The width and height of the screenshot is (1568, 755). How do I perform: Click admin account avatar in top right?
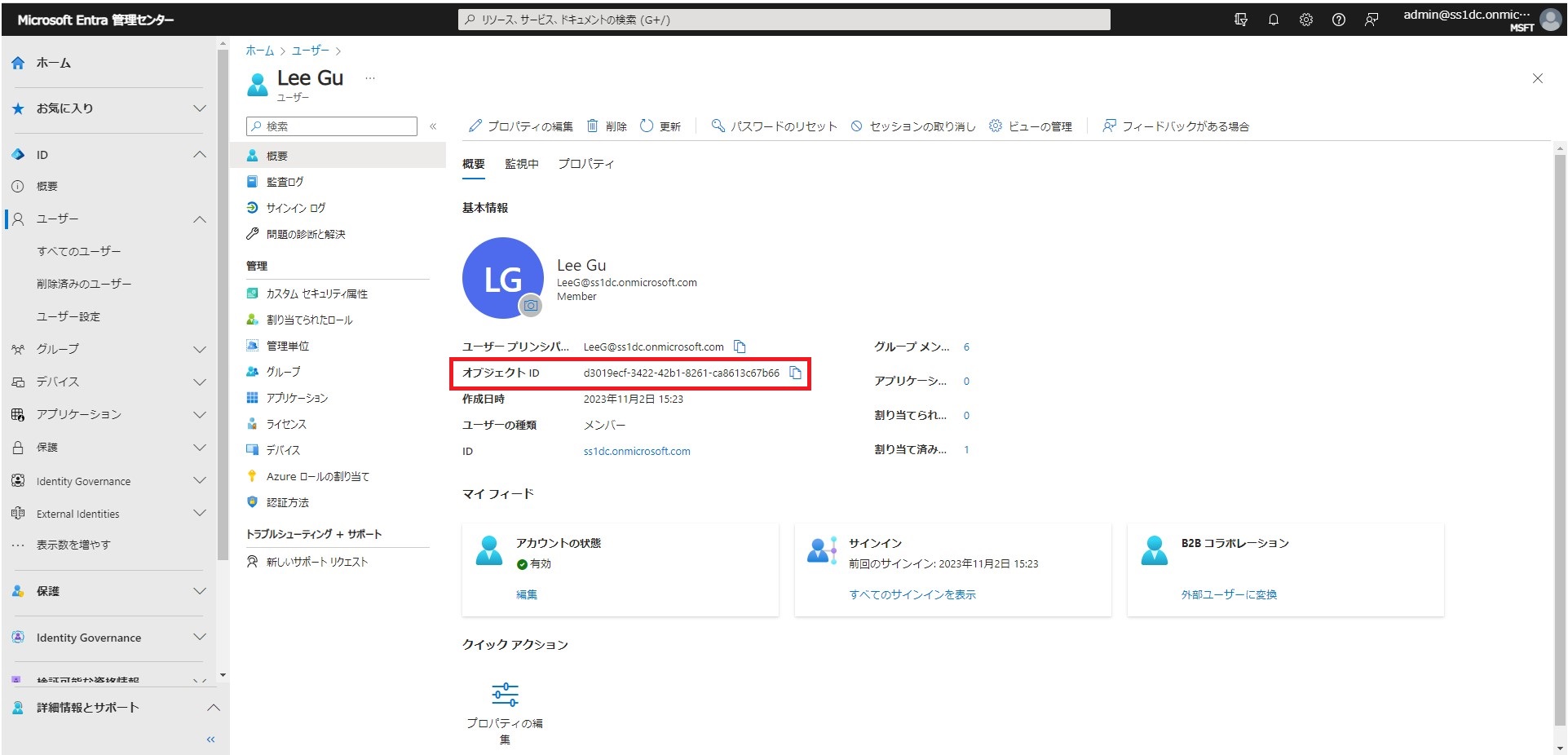pyautogui.click(x=1549, y=20)
